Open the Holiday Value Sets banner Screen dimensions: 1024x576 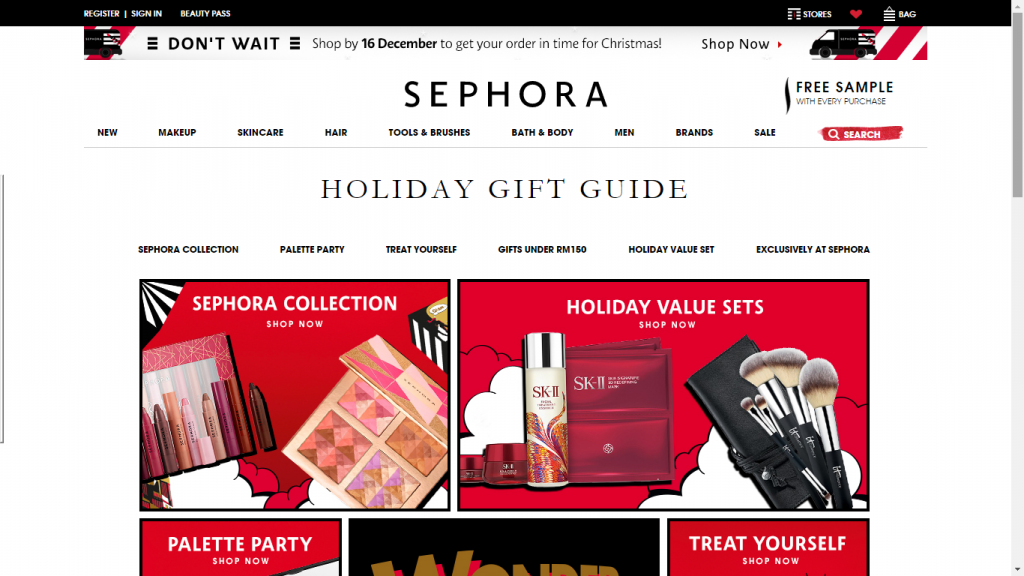pyautogui.click(x=663, y=395)
